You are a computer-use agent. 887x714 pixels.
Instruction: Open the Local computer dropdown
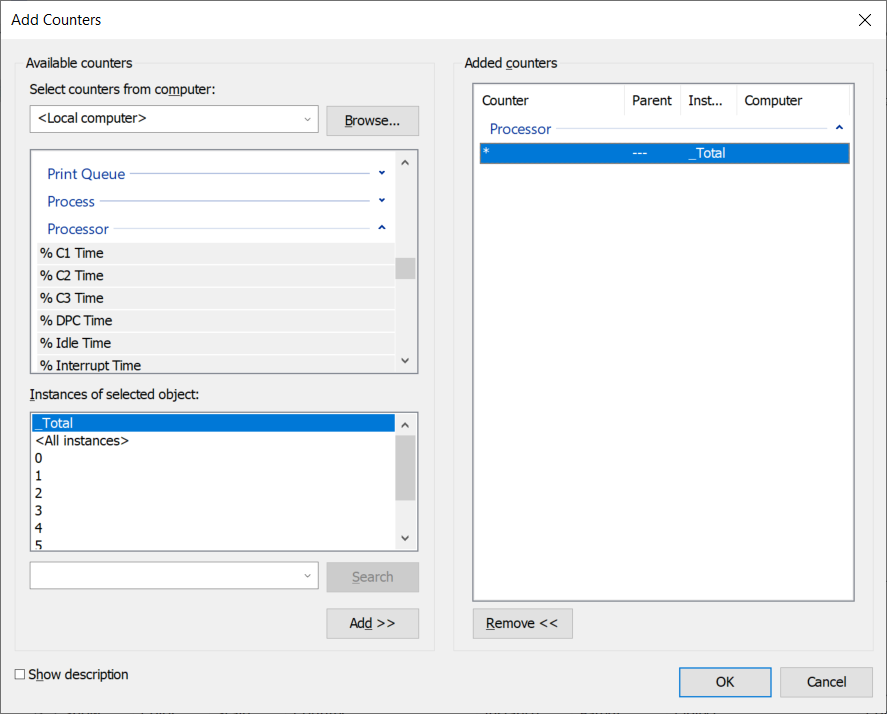174,119
